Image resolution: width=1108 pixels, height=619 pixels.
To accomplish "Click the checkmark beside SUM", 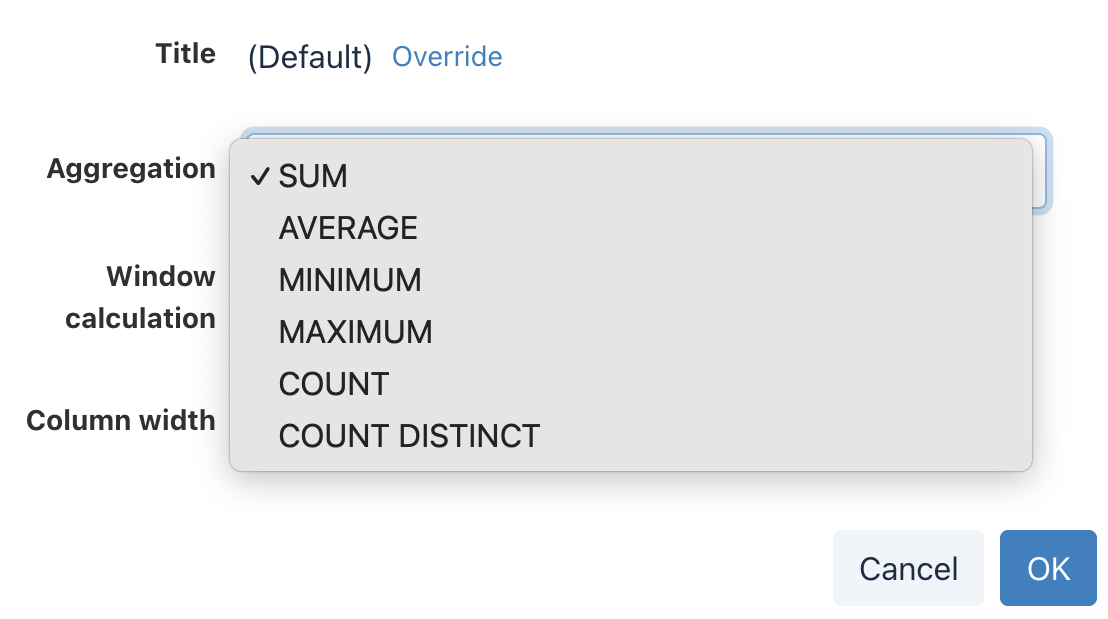I will [260, 177].
